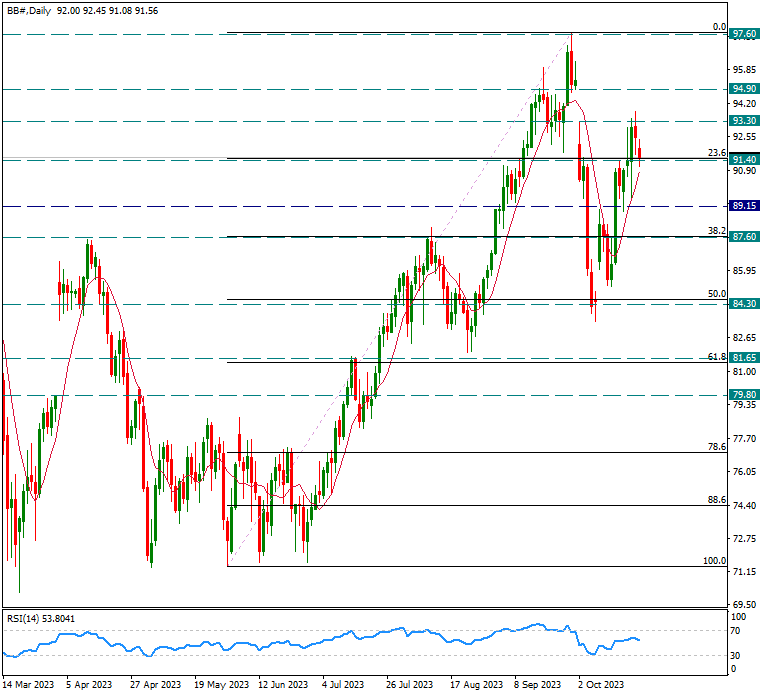Click the 78.6 Fibonacci level label

click(717, 447)
